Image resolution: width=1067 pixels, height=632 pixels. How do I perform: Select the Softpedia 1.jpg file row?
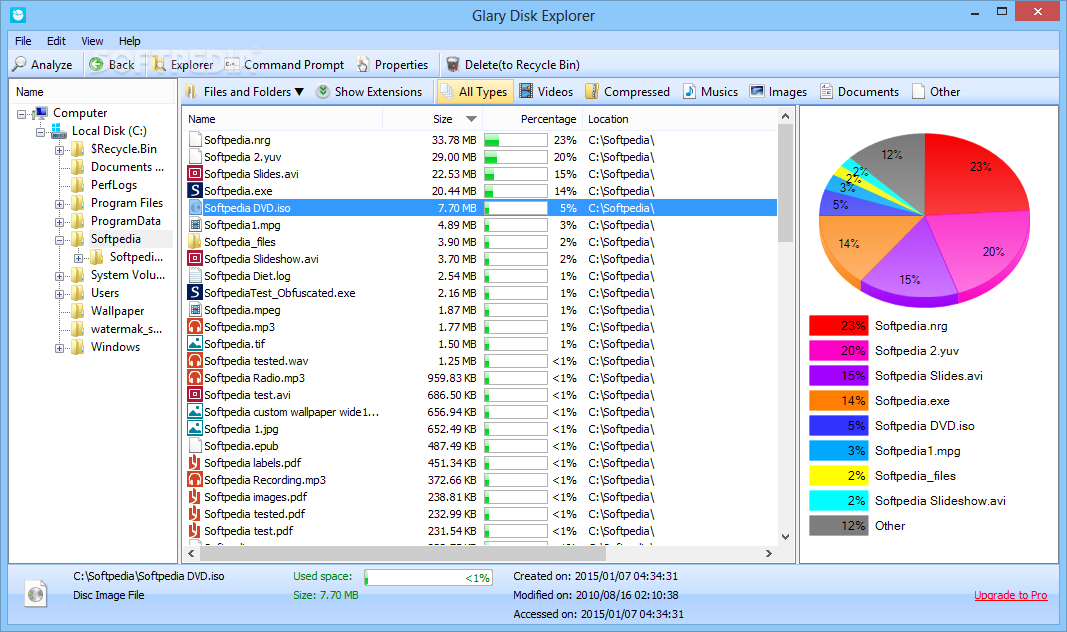[480, 429]
